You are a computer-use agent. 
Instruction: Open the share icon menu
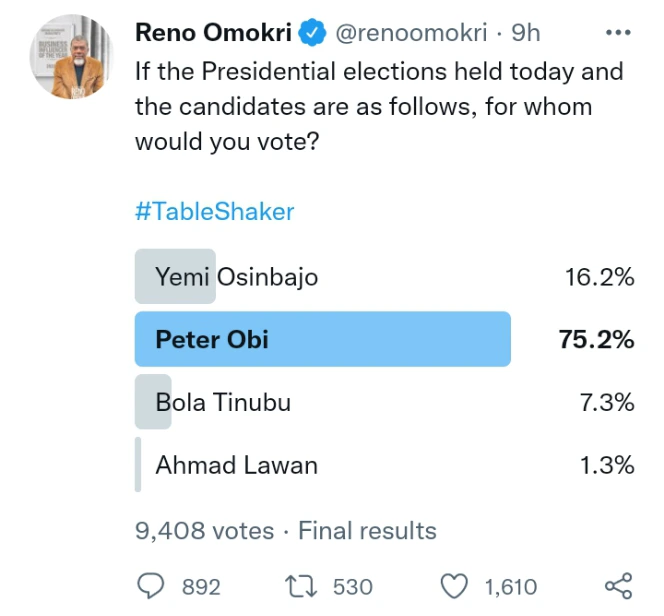(619, 586)
